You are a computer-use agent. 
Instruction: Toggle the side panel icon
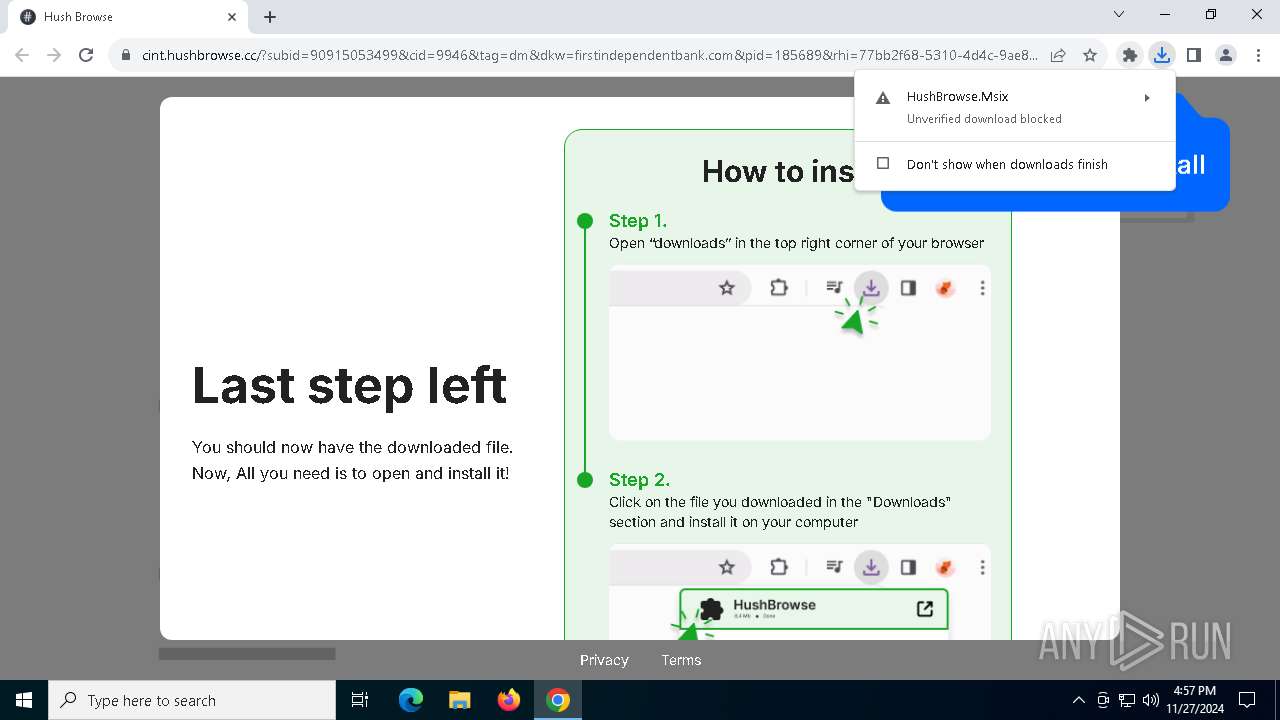(x=1194, y=55)
